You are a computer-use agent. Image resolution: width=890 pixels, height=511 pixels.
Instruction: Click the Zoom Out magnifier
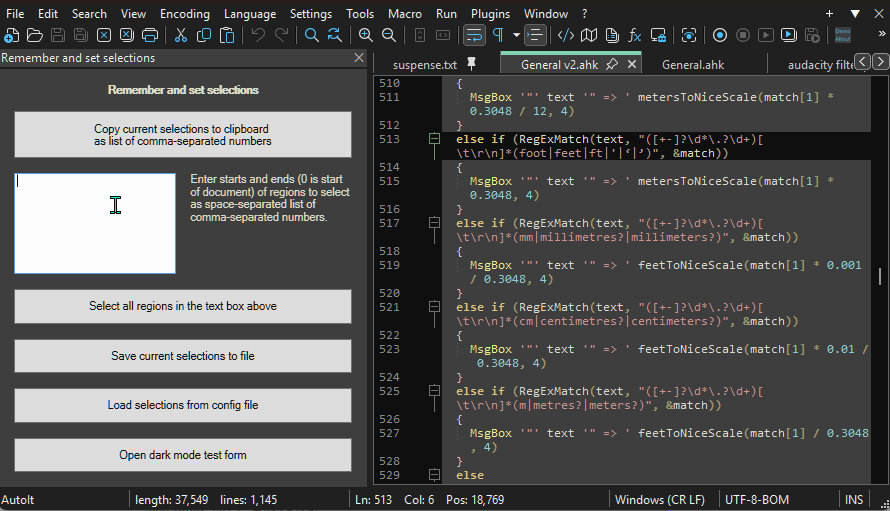tap(389, 35)
